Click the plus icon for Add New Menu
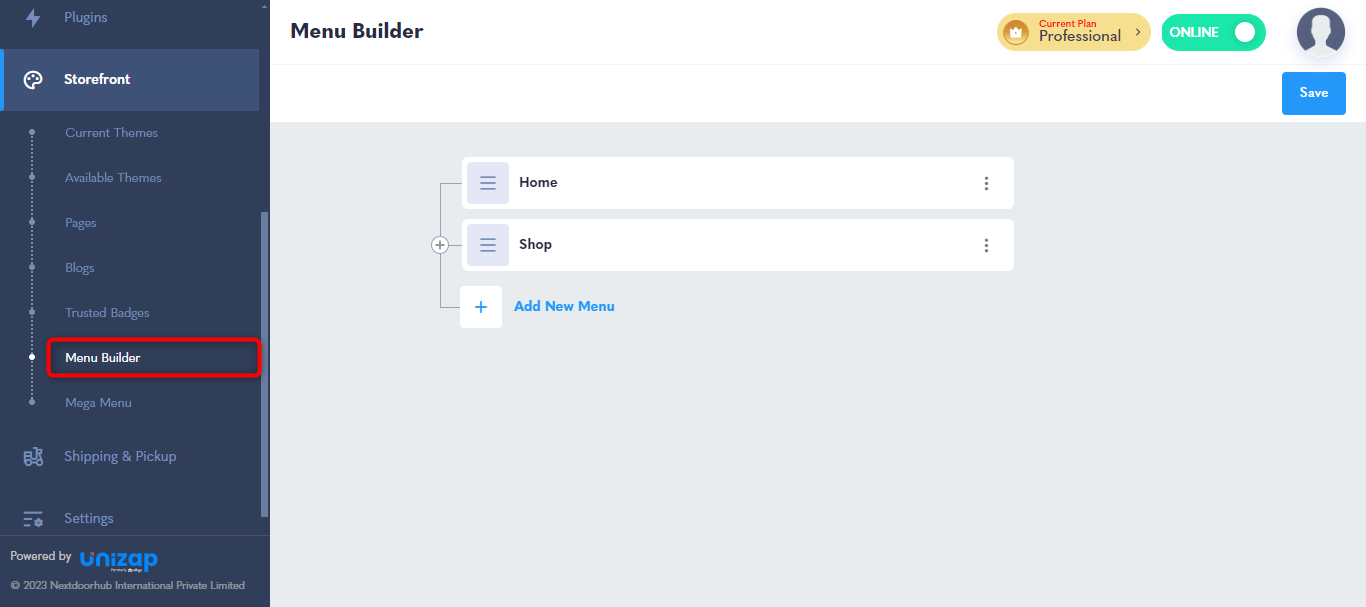 click(x=481, y=307)
